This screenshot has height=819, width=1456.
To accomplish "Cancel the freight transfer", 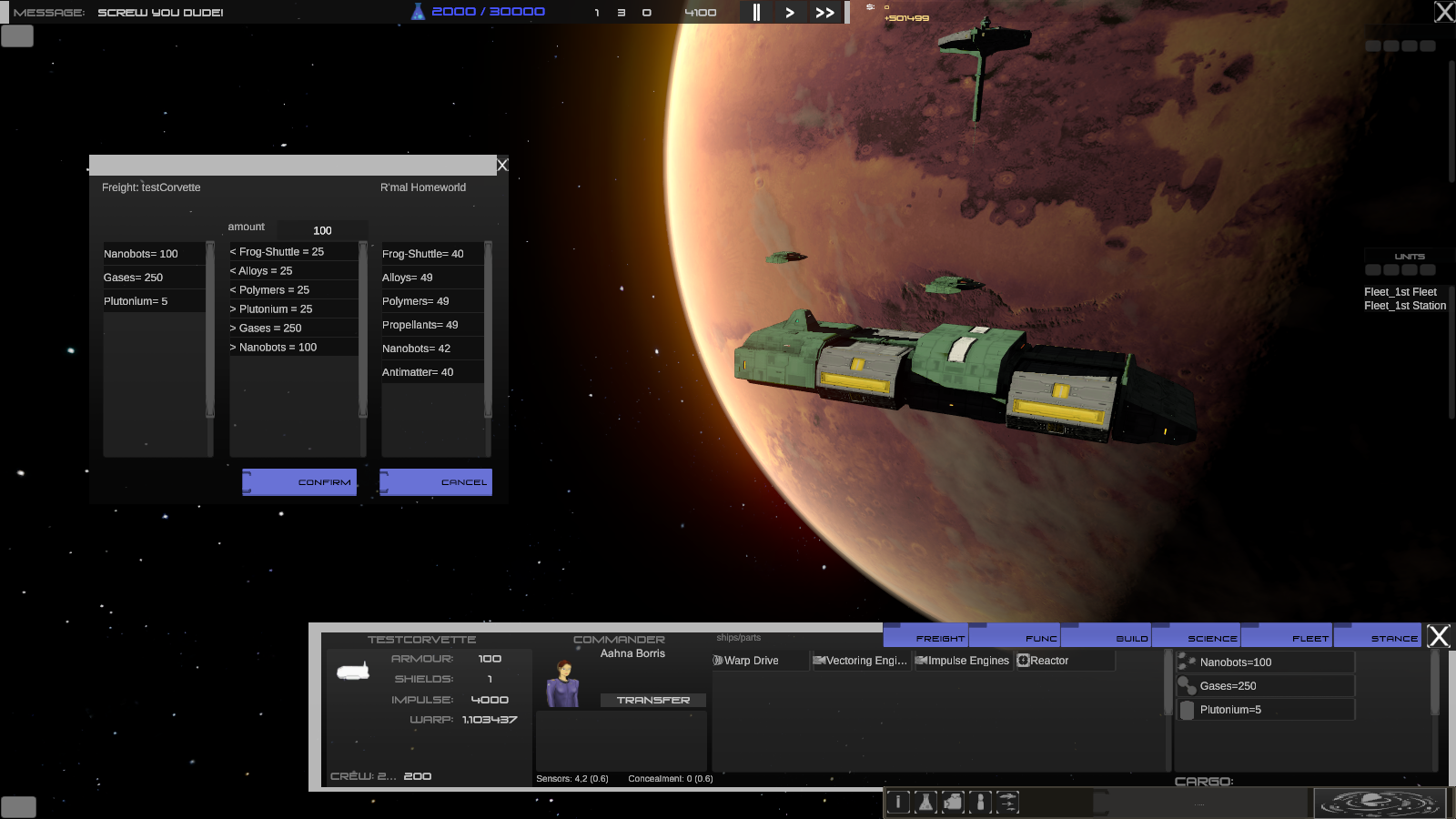I will [436, 482].
